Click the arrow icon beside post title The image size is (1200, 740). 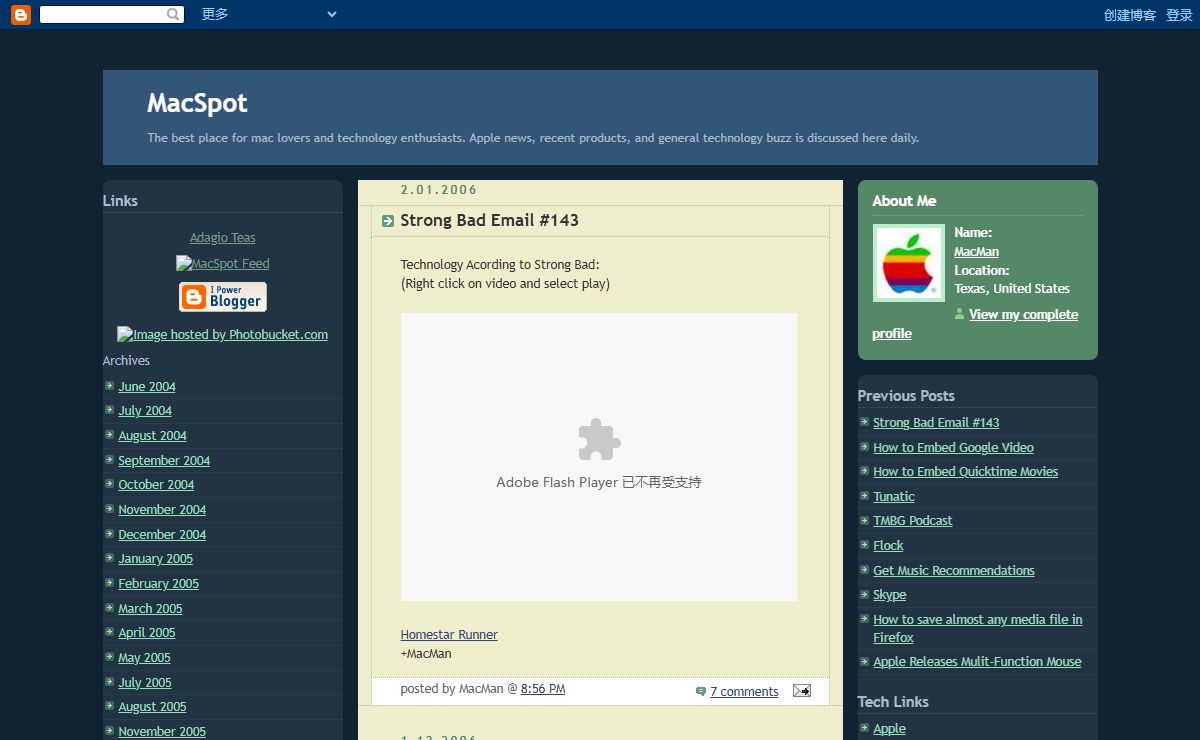click(387, 221)
